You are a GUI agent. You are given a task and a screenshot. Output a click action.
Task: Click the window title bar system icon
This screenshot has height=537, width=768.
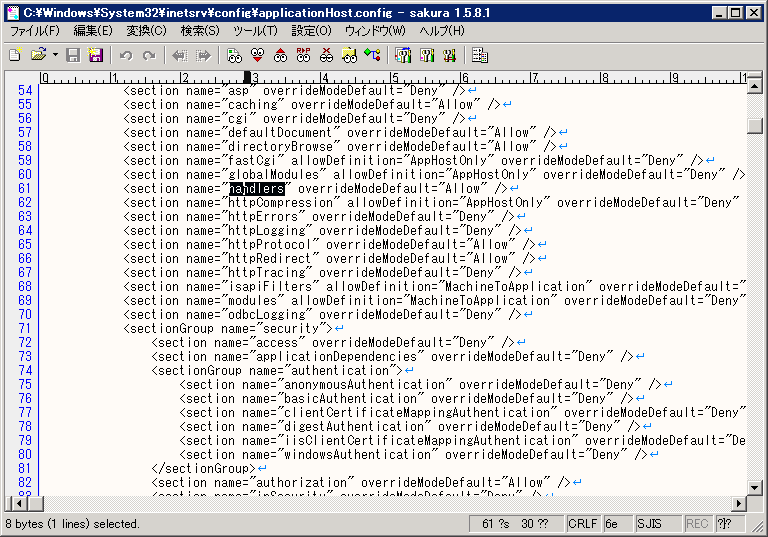tap(13, 12)
